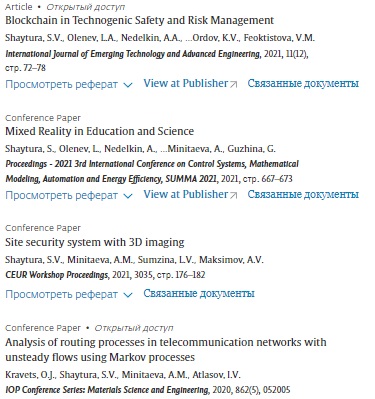
Task: Open Связанные документы for Site security paper
Action: pyautogui.click(x=199, y=294)
